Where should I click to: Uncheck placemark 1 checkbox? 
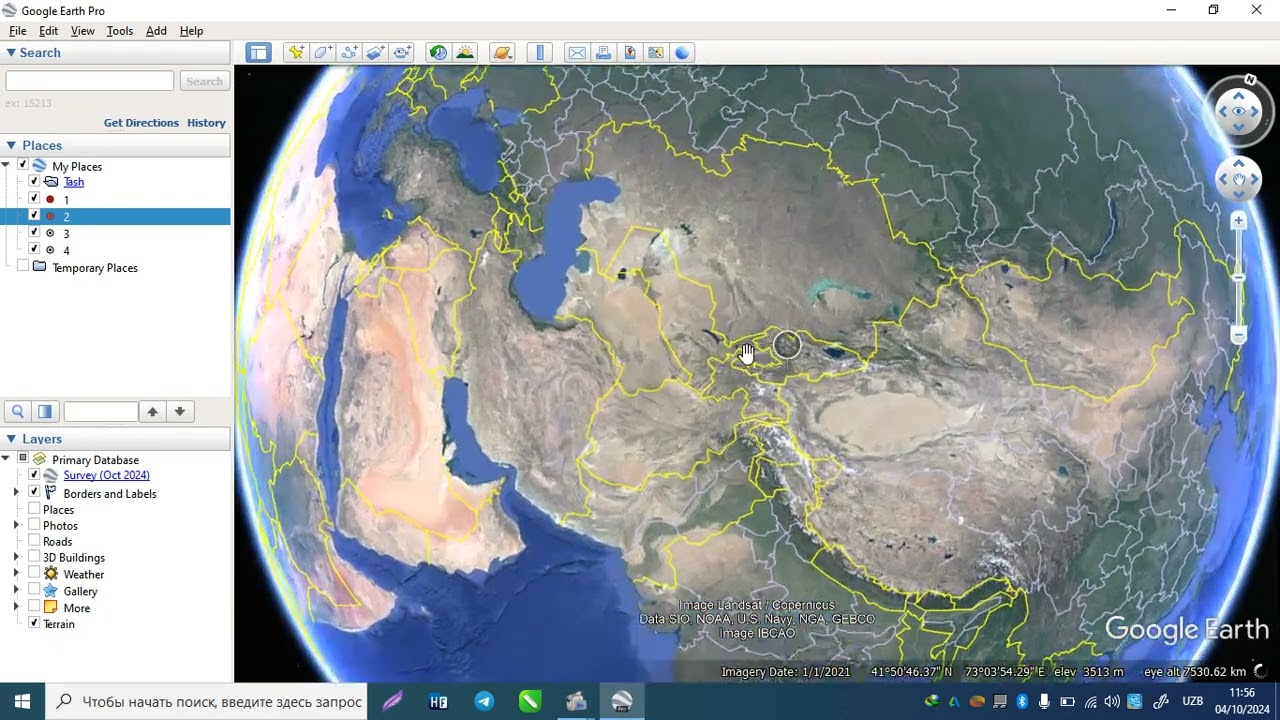pos(35,199)
